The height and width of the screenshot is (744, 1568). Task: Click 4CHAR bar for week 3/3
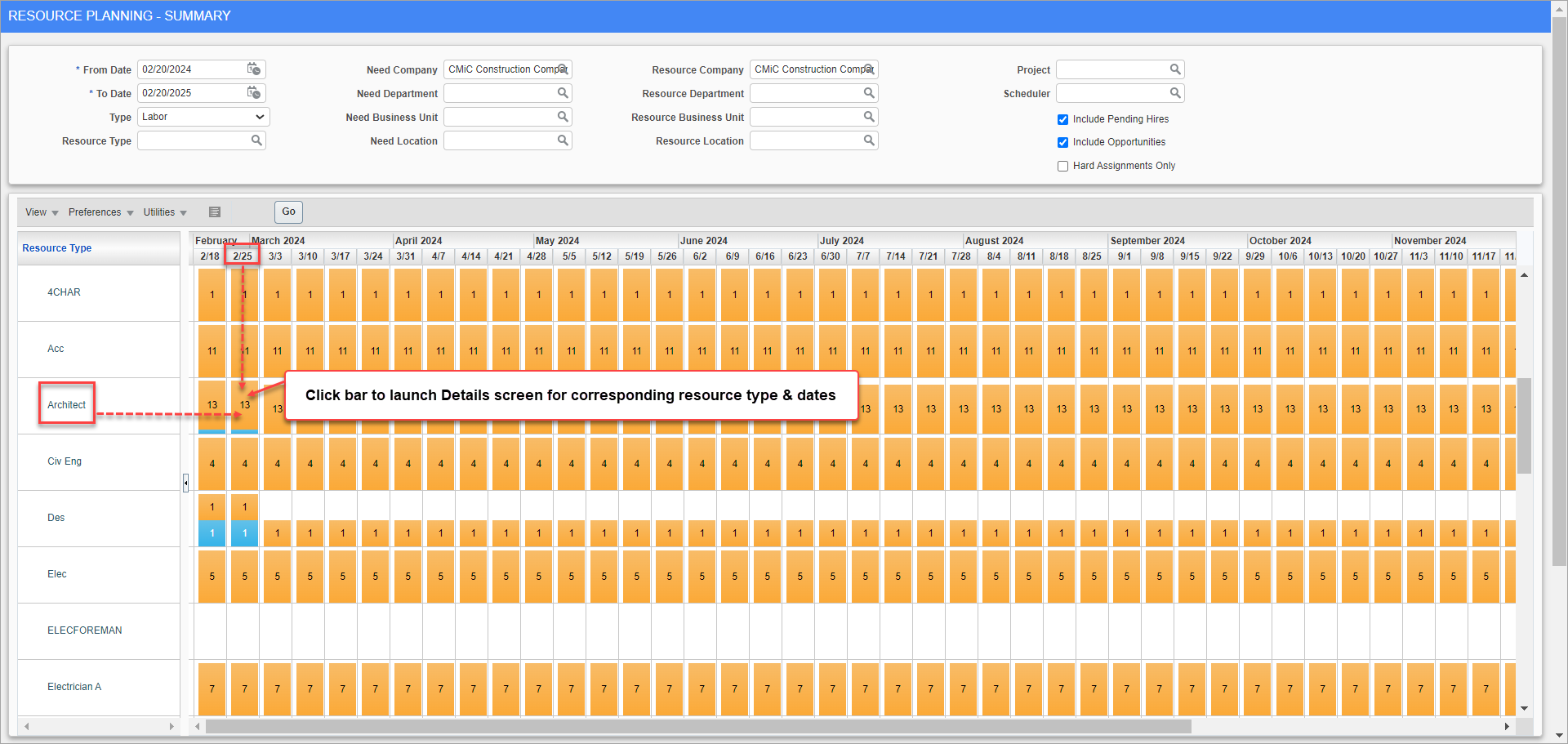[x=278, y=295]
